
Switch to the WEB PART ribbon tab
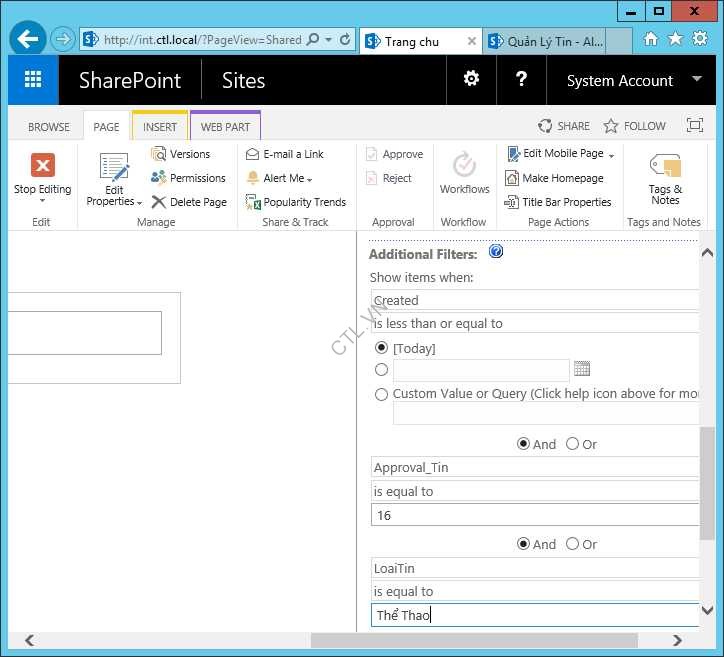coord(225,127)
